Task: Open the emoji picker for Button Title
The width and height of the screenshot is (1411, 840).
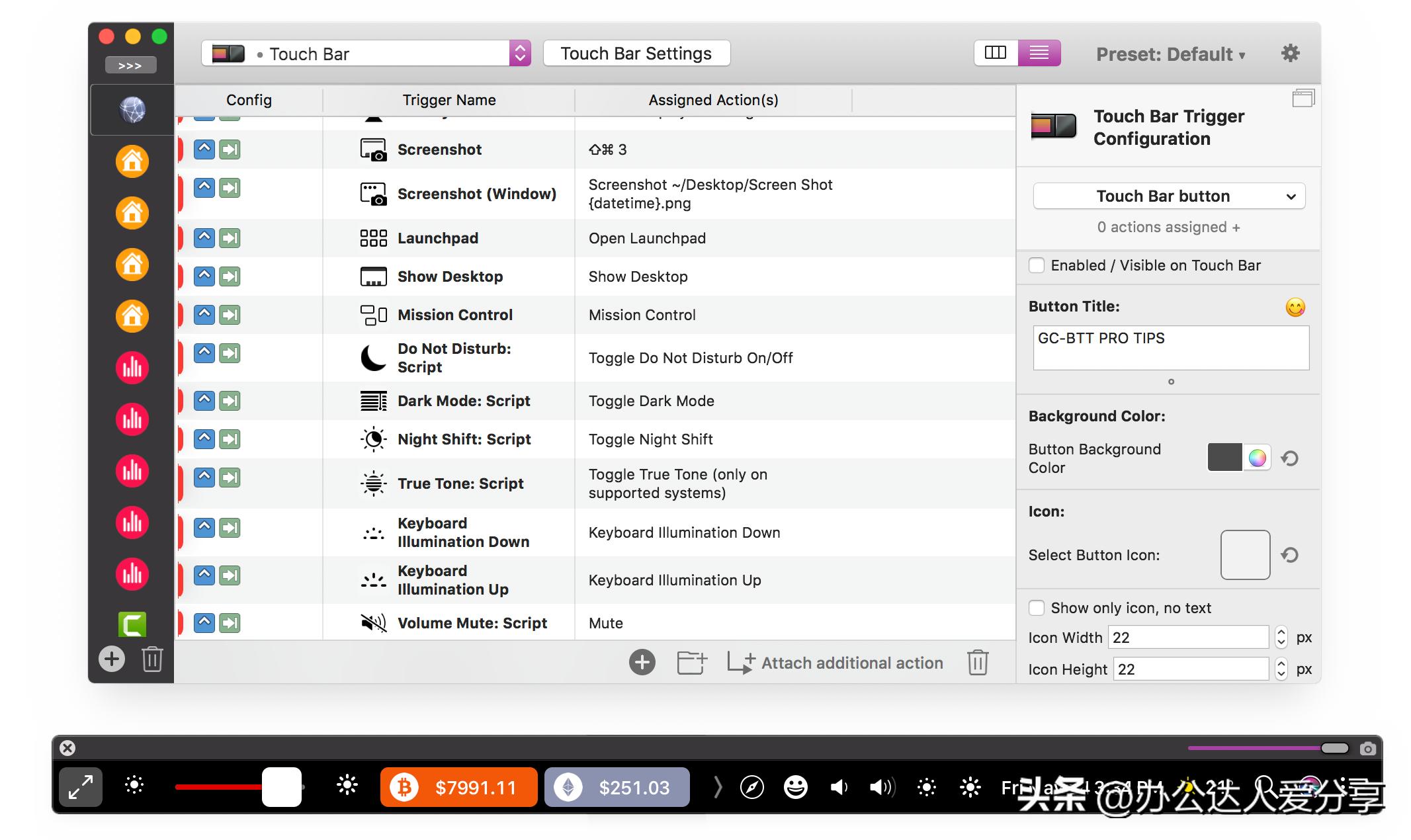Action: click(1295, 307)
